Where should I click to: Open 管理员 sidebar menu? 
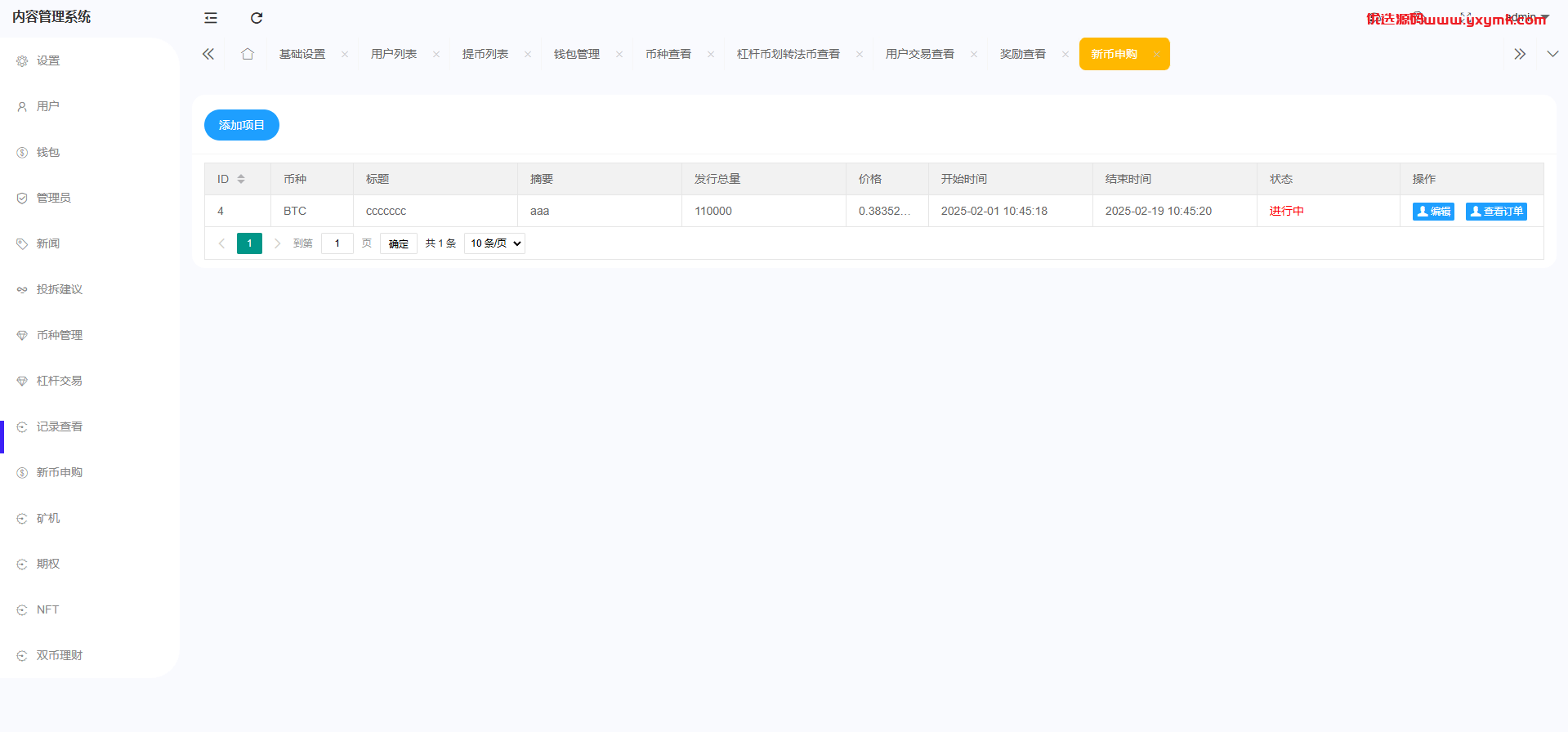[x=53, y=198]
